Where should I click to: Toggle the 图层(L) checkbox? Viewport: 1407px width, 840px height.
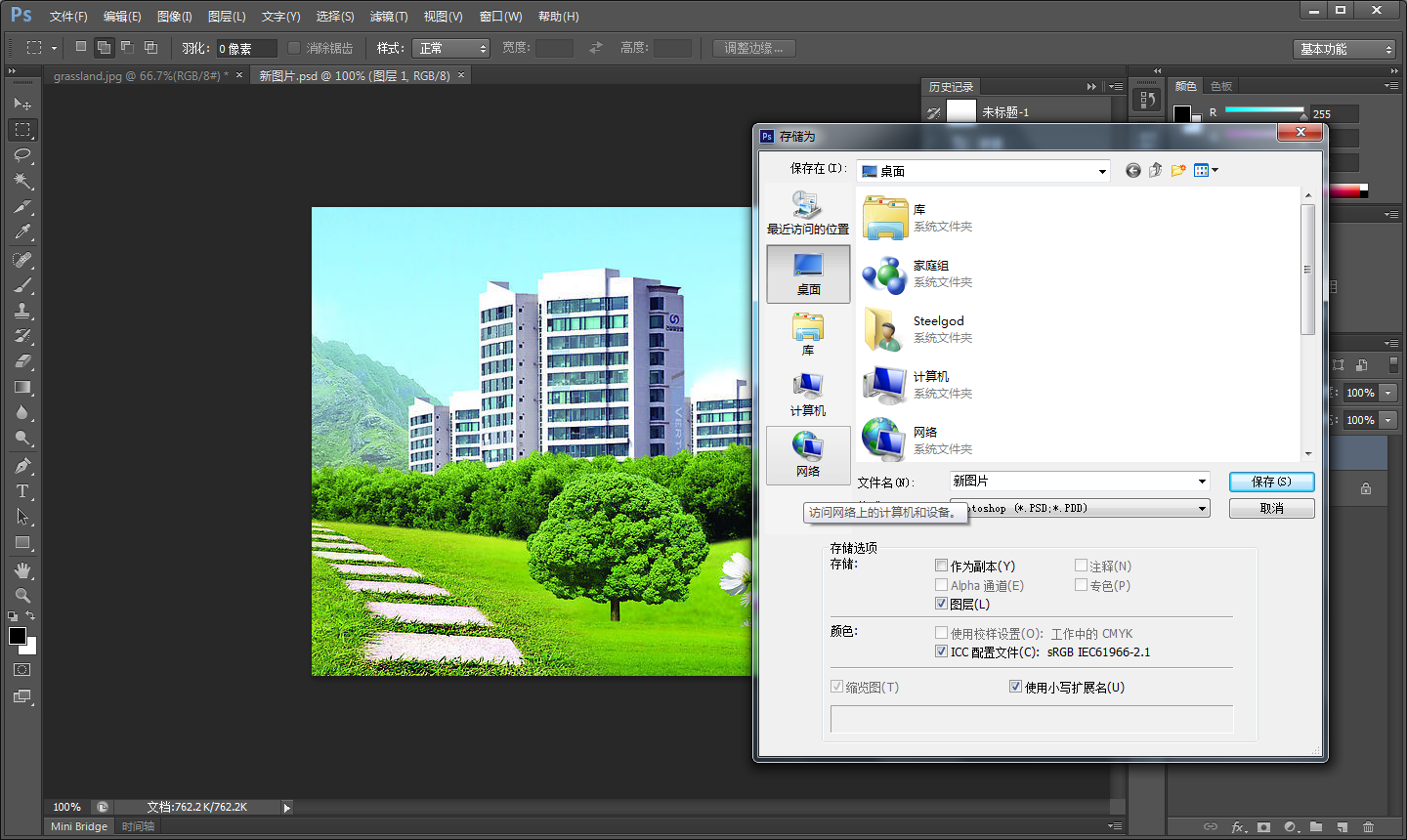click(941, 604)
